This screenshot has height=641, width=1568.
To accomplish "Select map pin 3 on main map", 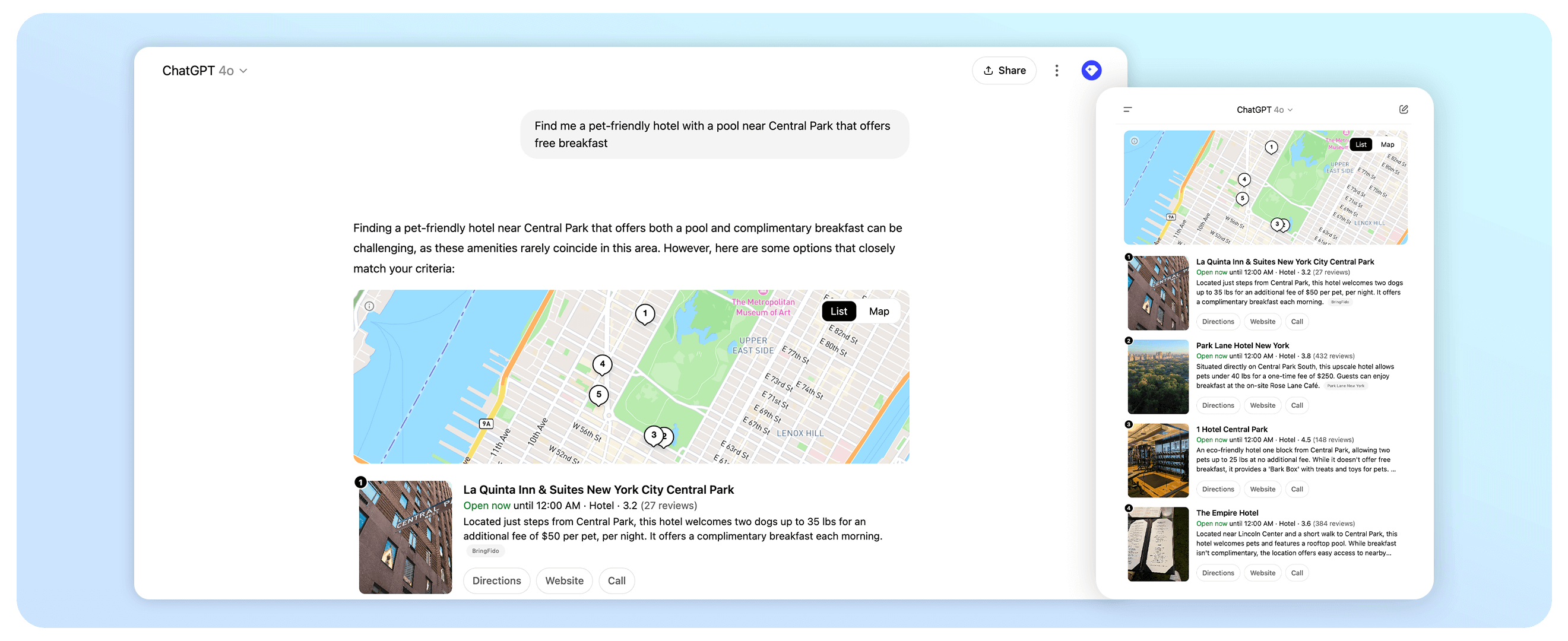I will pos(654,435).
